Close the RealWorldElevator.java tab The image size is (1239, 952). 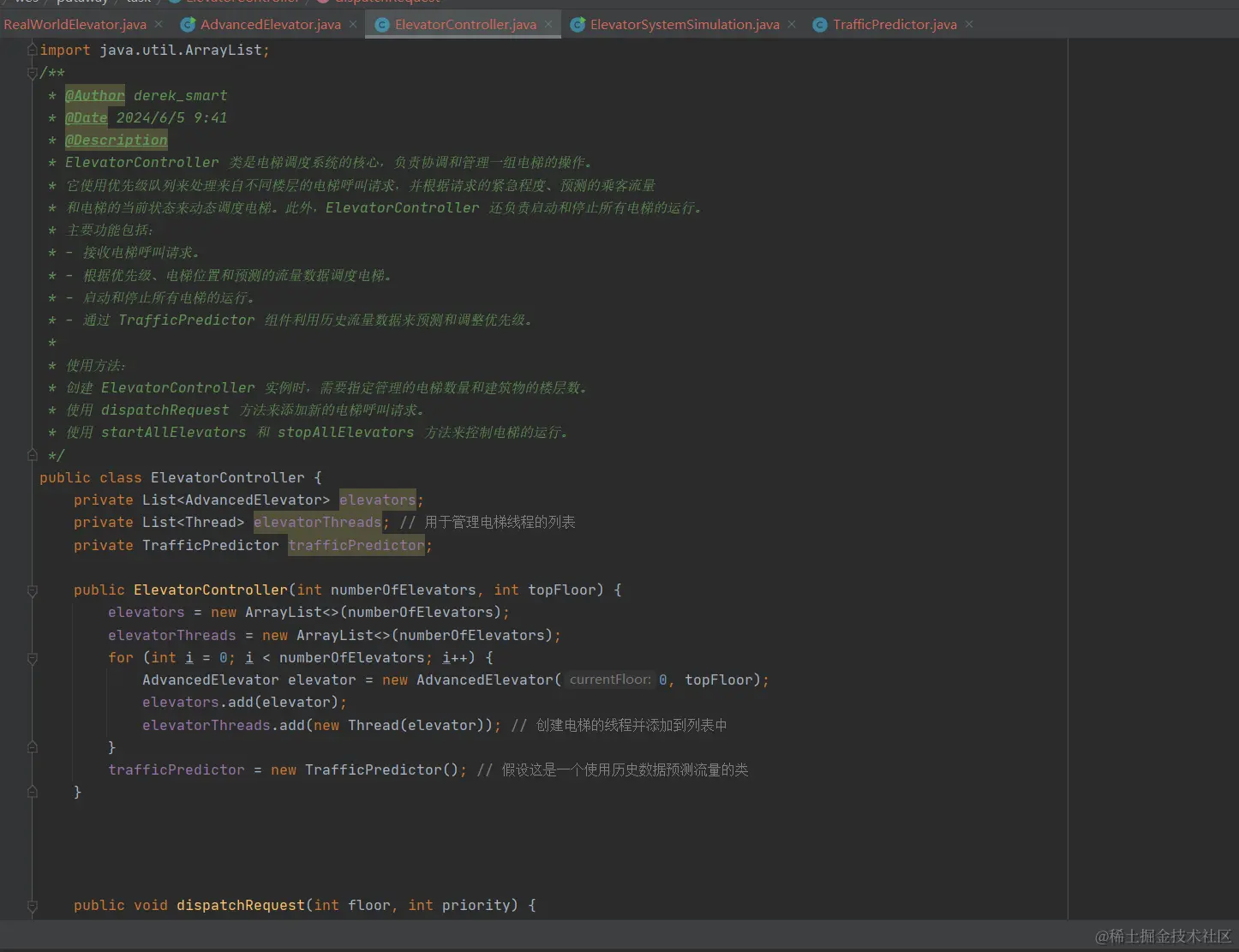point(159,25)
